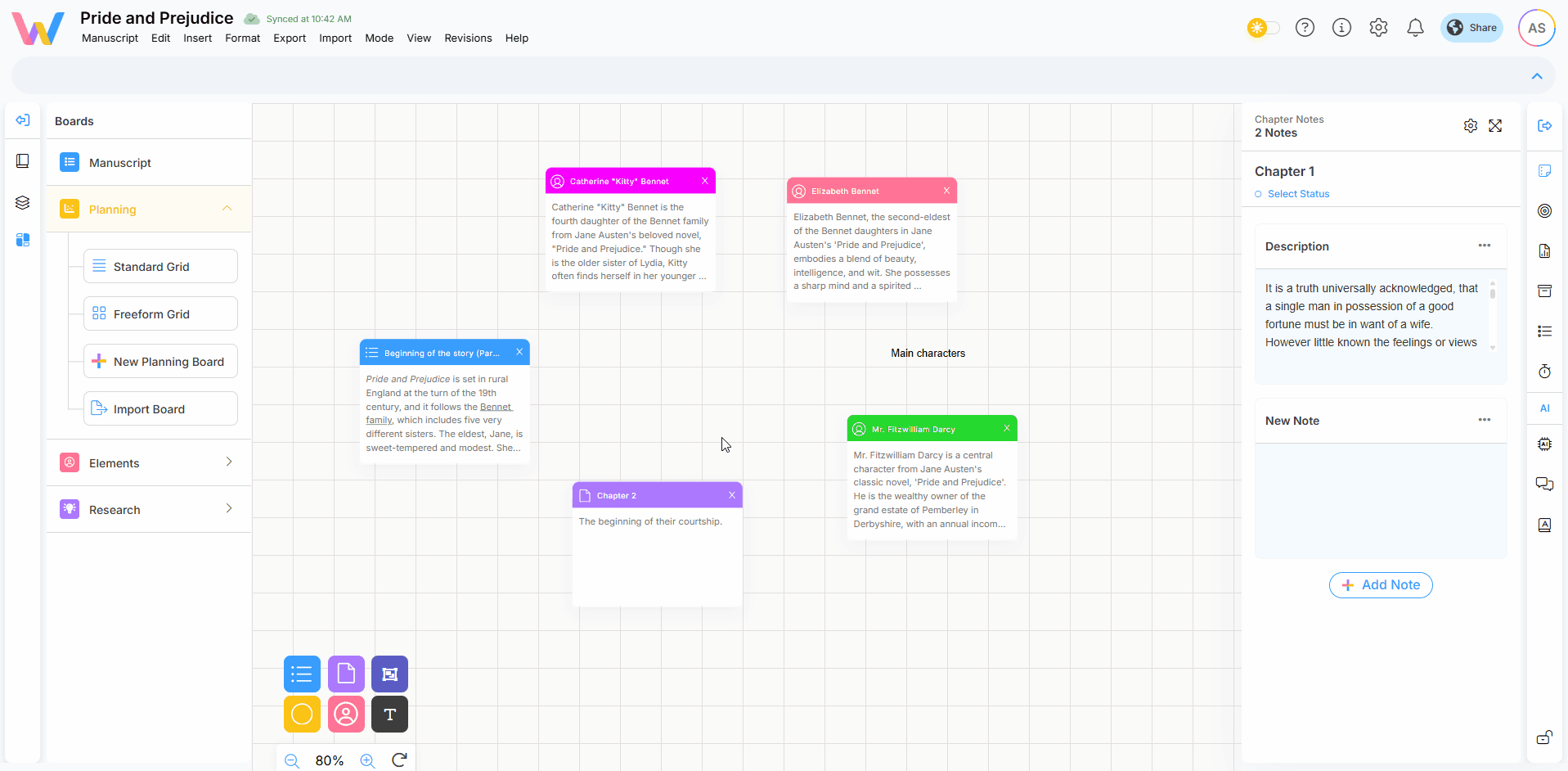Click the Share button
Viewport: 1568px width, 771px height.
tap(1471, 28)
